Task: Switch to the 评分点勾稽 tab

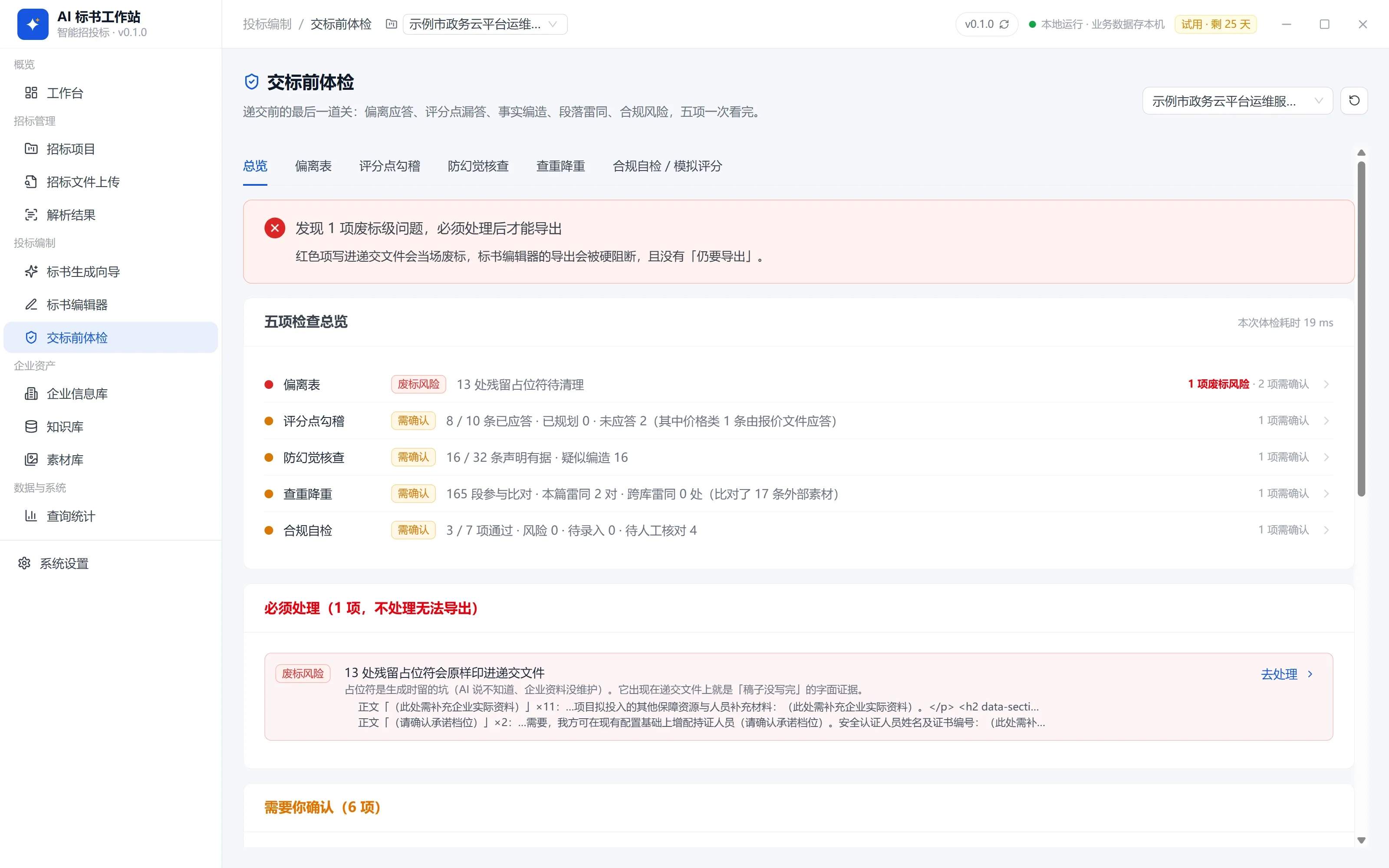Action: click(389, 166)
